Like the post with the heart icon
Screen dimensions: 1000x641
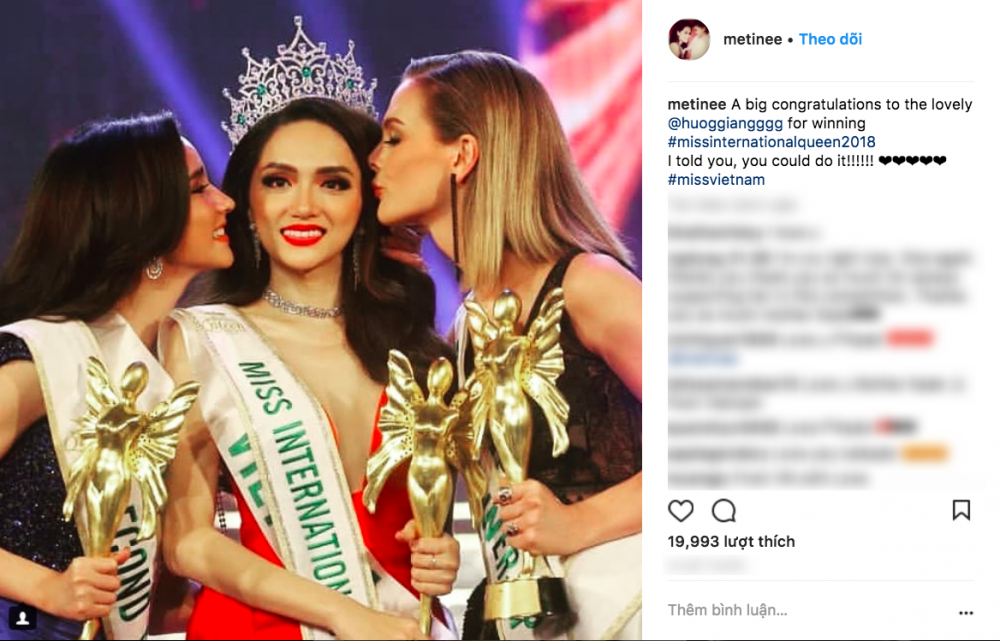pyautogui.click(x=680, y=511)
